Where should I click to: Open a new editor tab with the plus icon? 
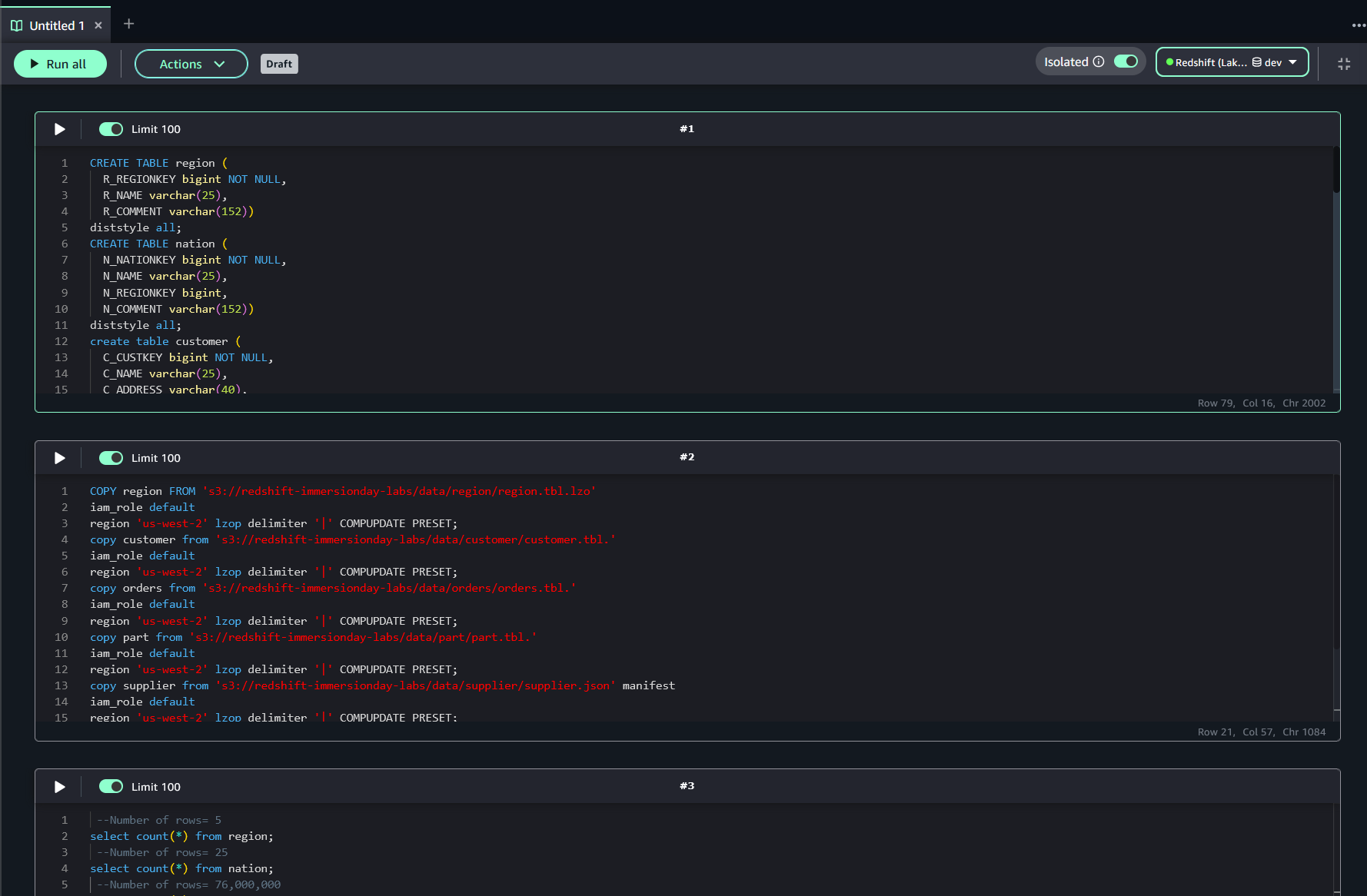(128, 24)
